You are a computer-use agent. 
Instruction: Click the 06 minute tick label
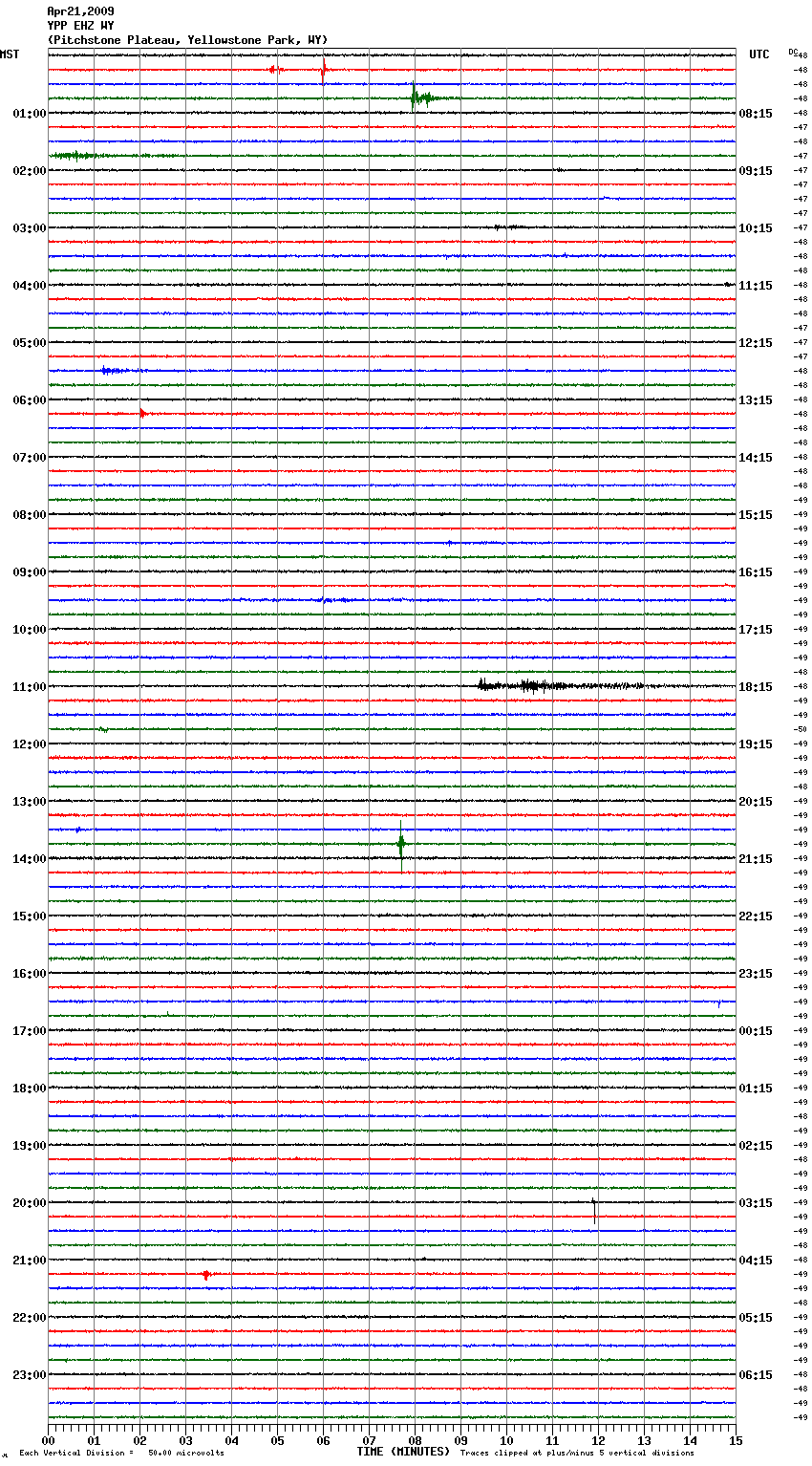pos(323,1441)
